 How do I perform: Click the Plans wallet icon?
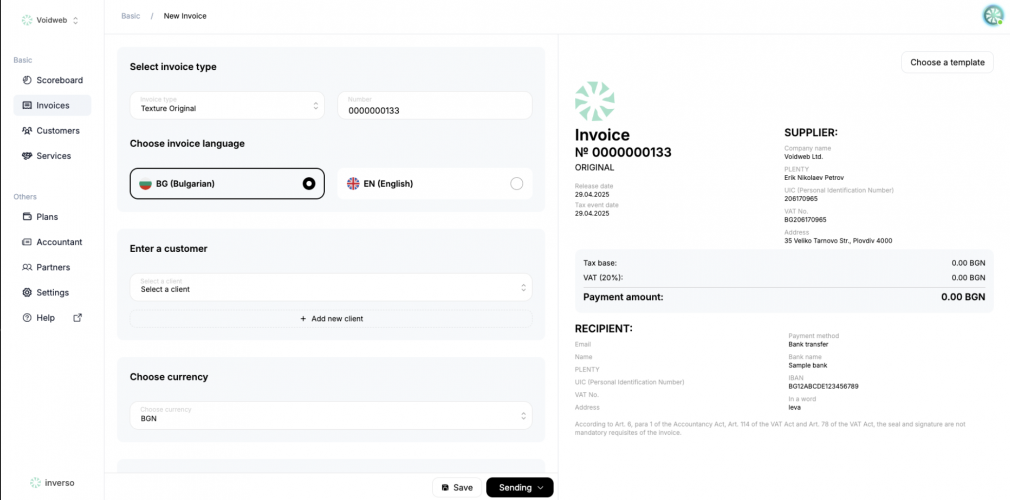pyautogui.click(x=27, y=217)
